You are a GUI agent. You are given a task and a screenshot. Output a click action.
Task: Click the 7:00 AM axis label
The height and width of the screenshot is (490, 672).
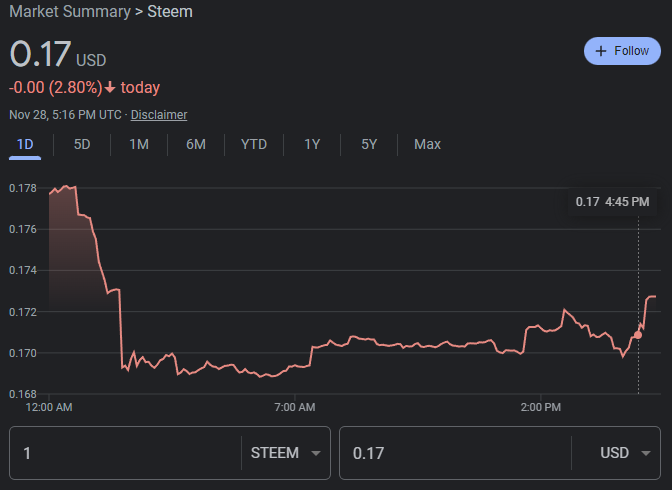[295, 407]
